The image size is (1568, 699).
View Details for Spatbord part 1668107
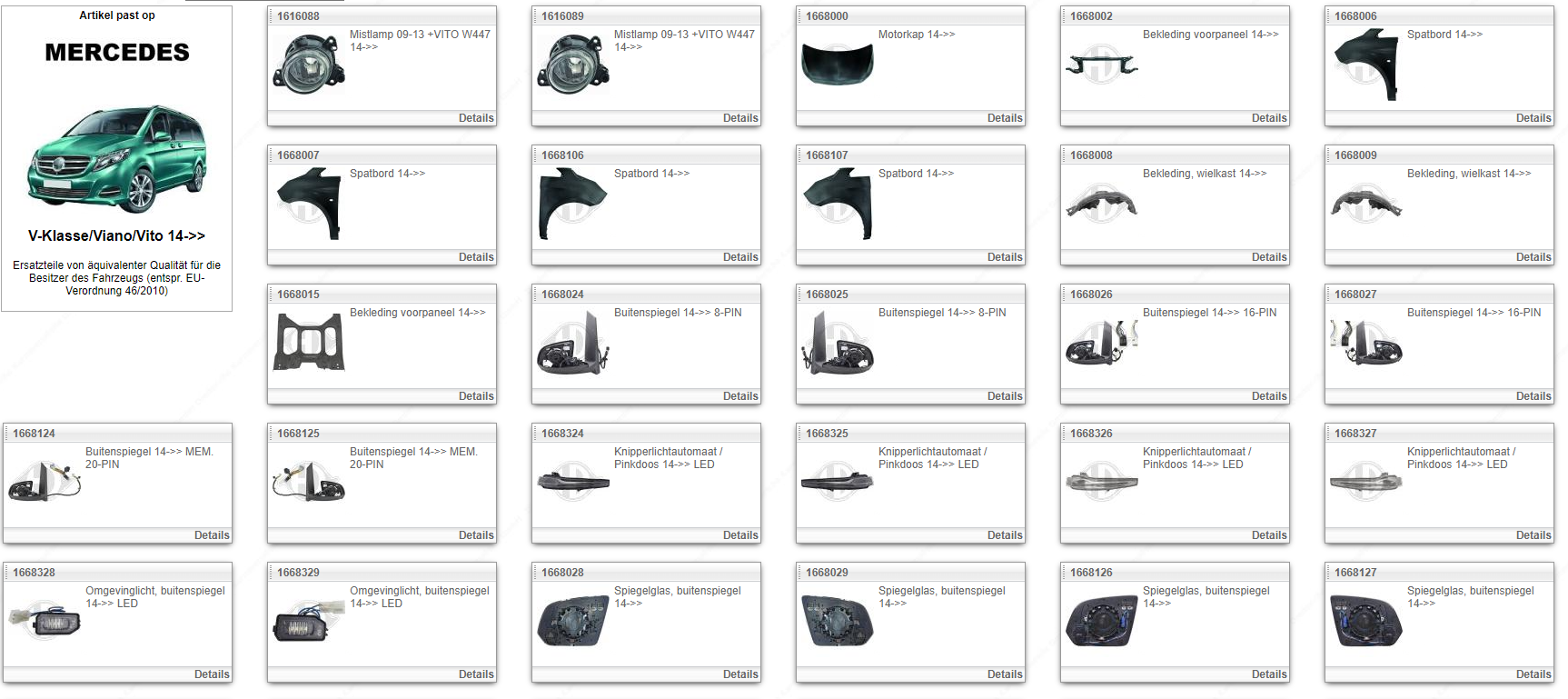point(1004,257)
